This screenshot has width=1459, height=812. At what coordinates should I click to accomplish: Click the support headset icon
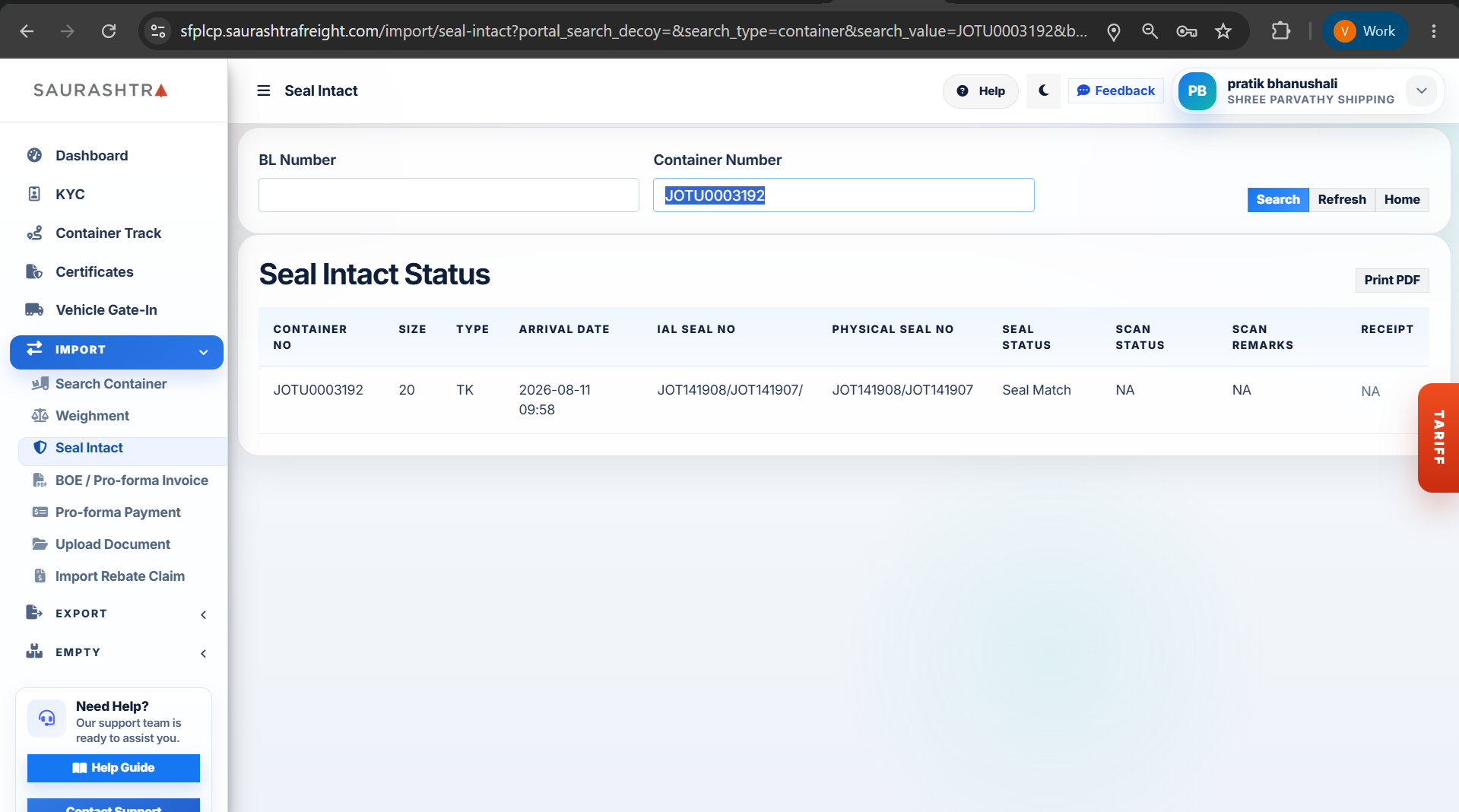[47, 718]
